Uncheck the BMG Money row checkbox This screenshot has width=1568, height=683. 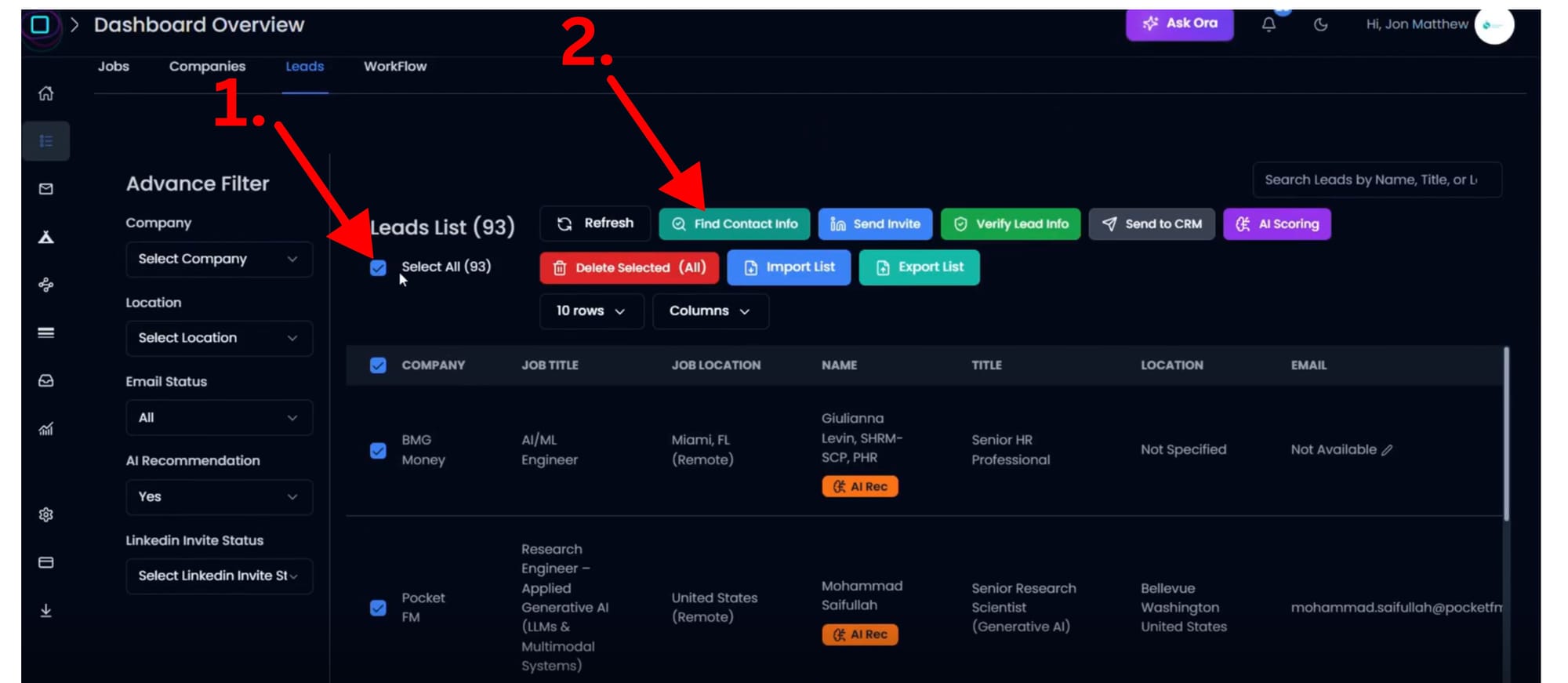tap(378, 451)
